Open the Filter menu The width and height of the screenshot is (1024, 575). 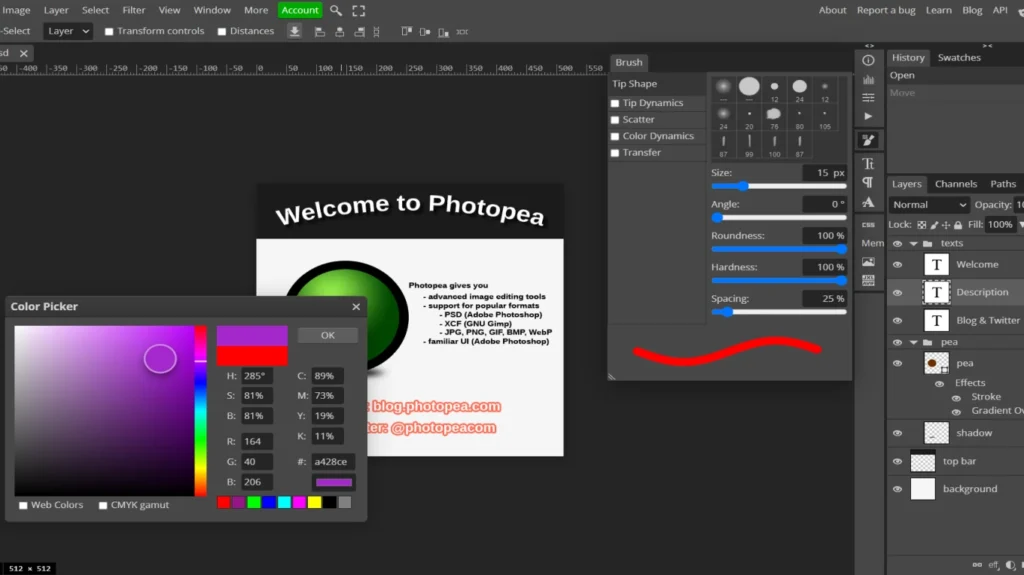[x=133, y=10]
